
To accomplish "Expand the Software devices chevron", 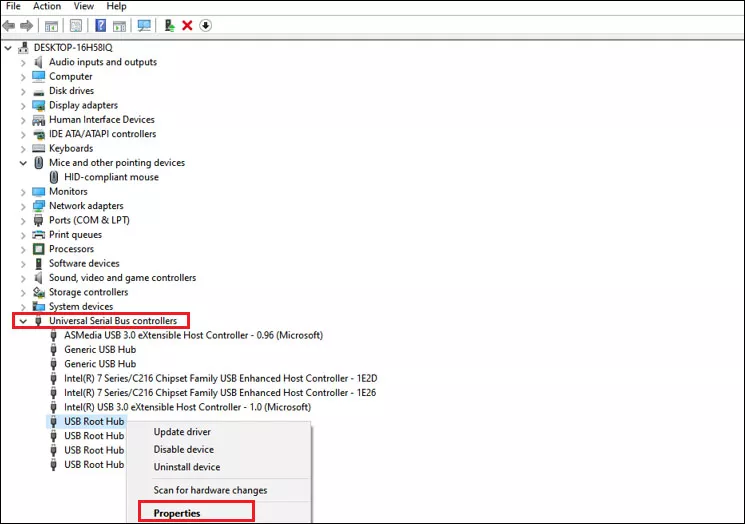I will 23,264.
